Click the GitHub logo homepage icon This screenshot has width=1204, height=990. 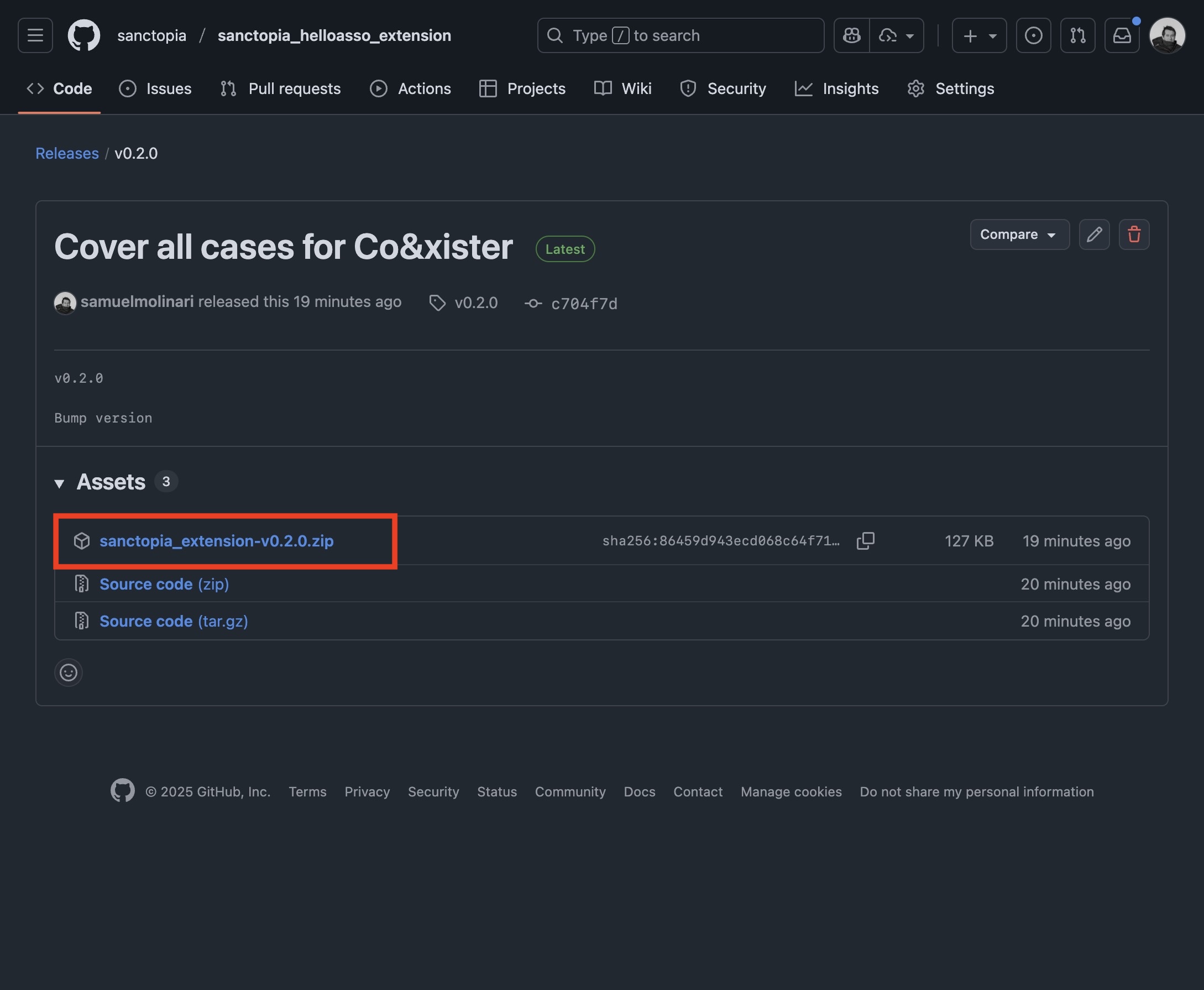tap(84, 35)
